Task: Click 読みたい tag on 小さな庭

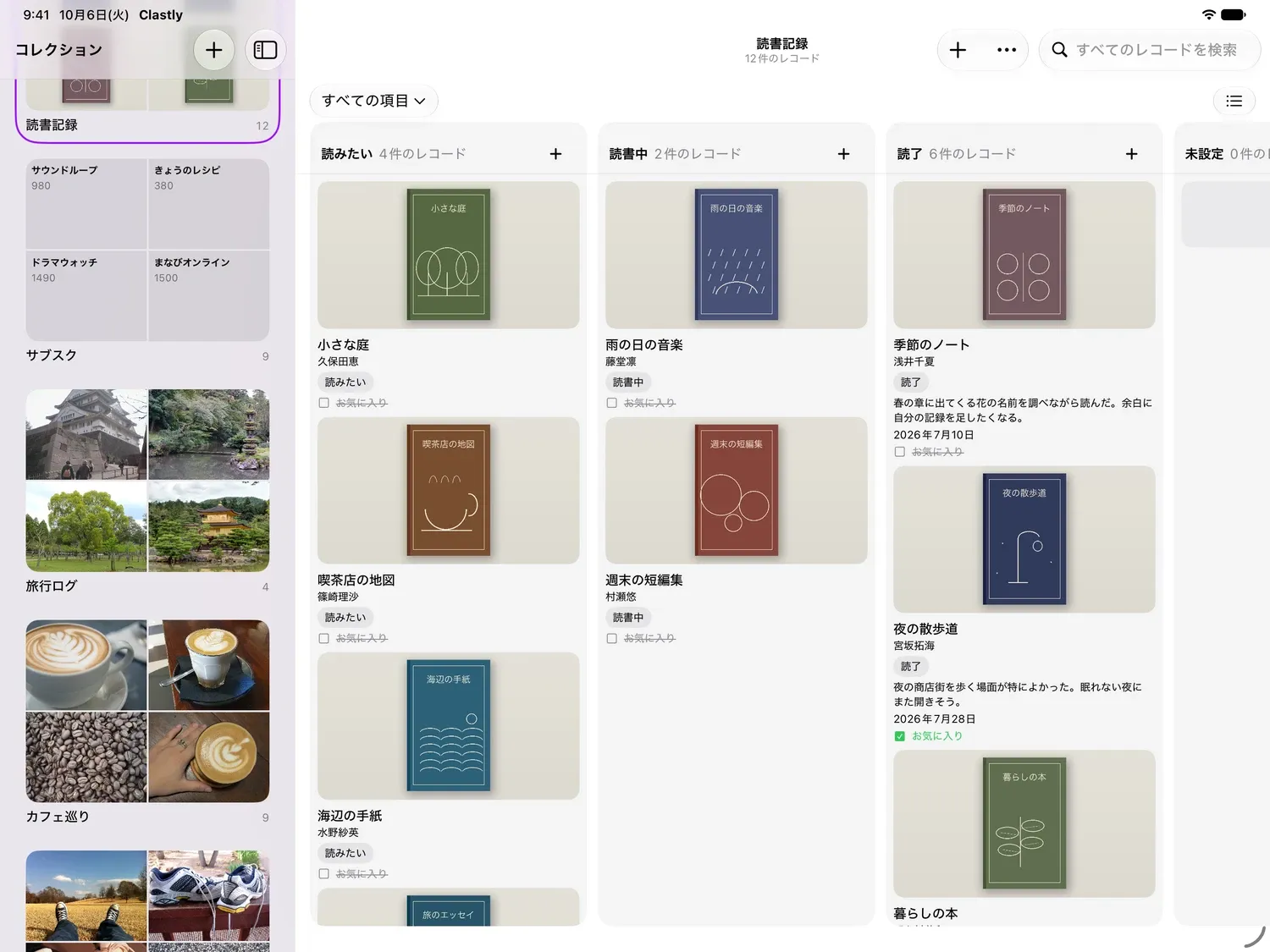Action: 345,382
